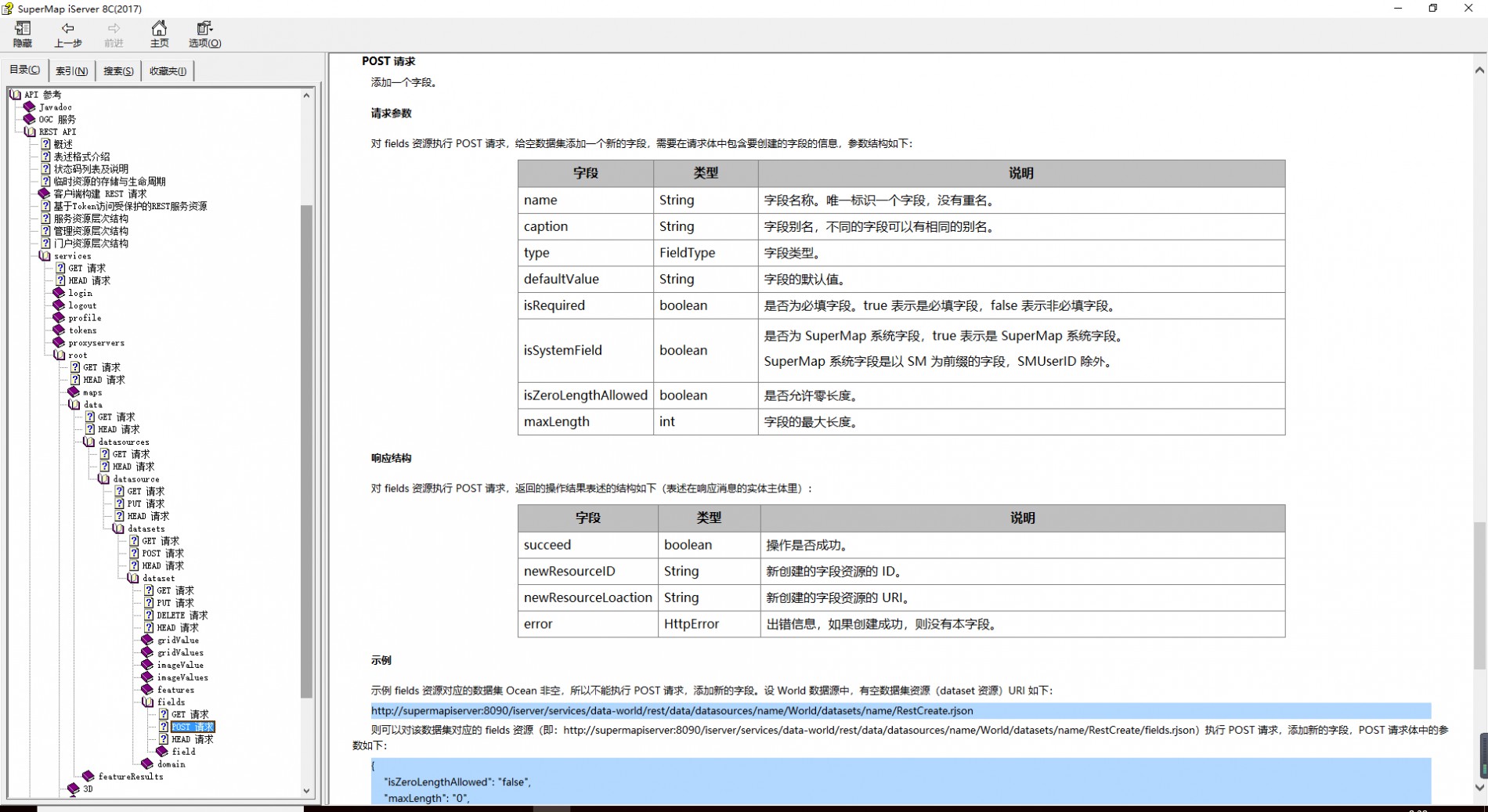Screen dimensions: 1488x812
Task: Click the 上一步 (Back) arrow icon
Action: point(67,29)
